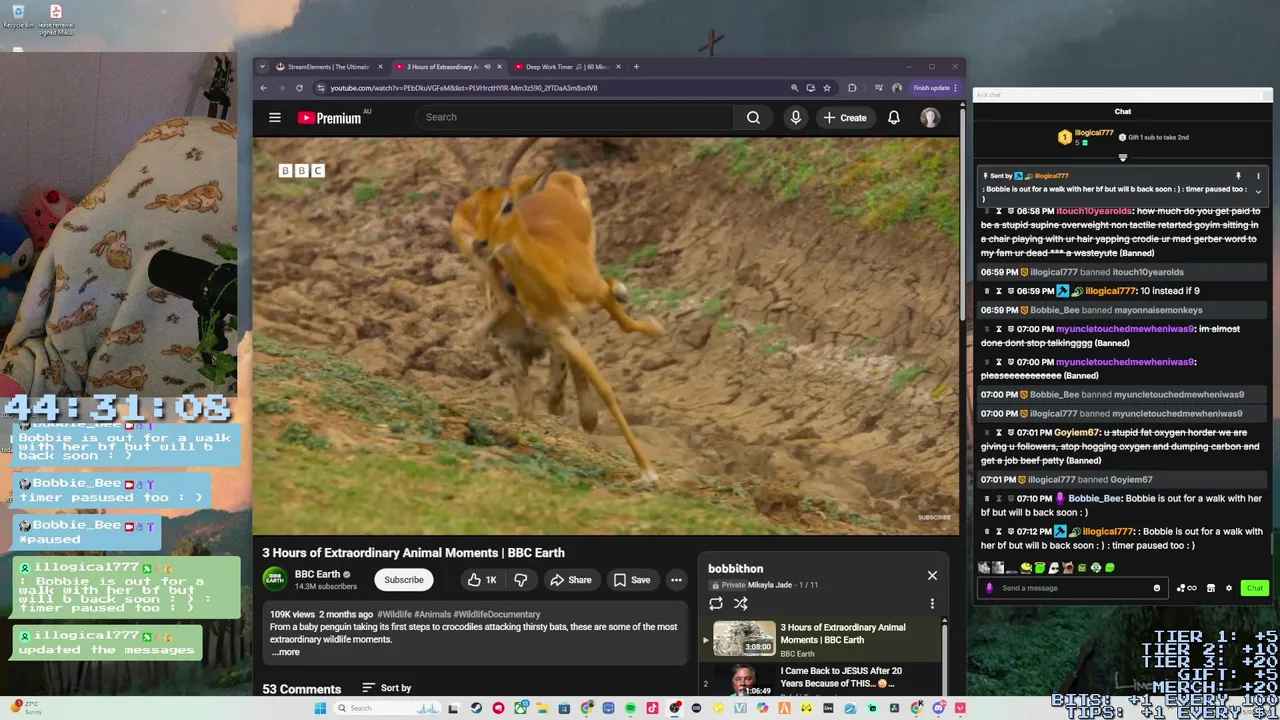Expand the description with ...more
This screenshot has height=720, width=1280.
[x=286, y=652]
